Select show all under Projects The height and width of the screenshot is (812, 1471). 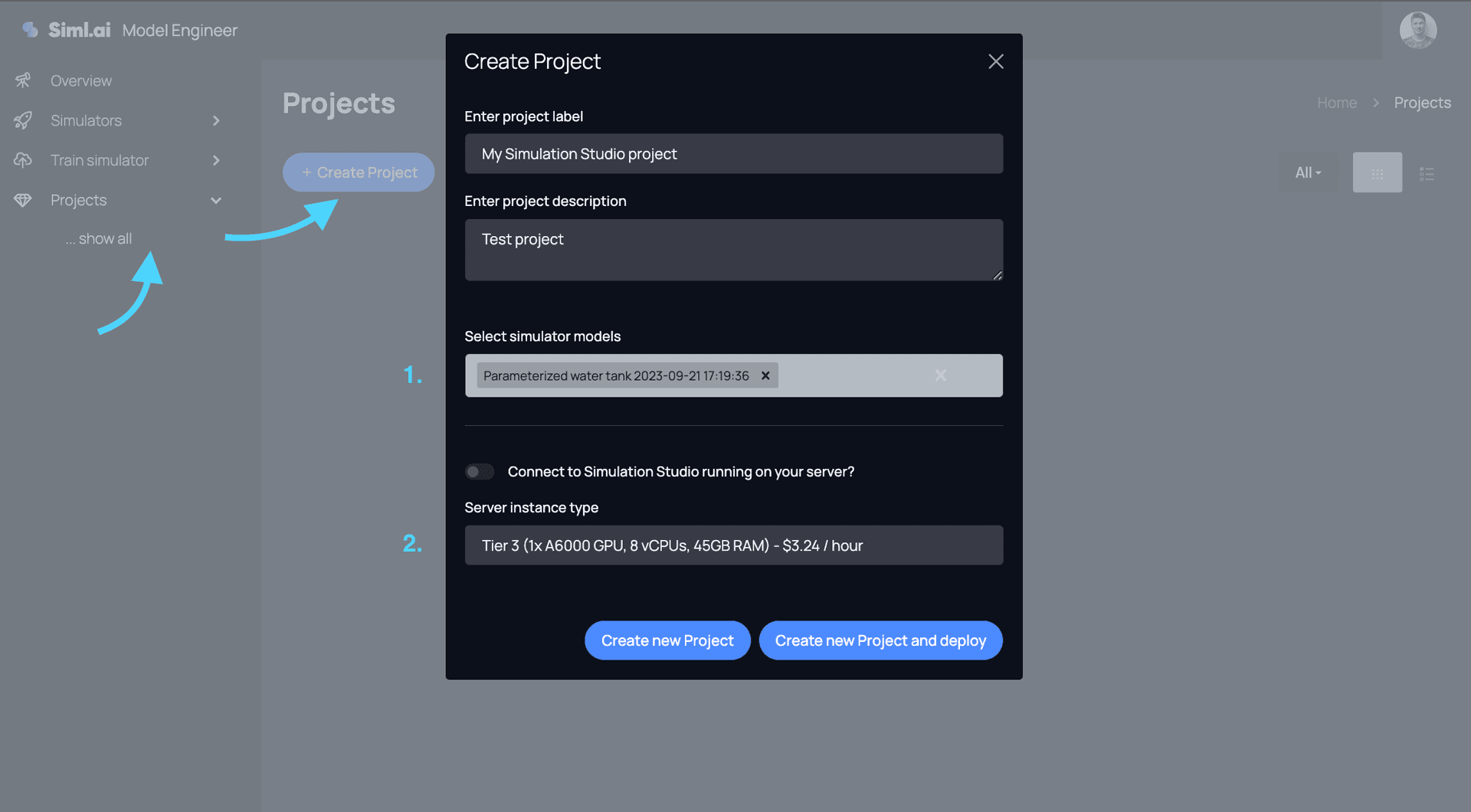98,238
